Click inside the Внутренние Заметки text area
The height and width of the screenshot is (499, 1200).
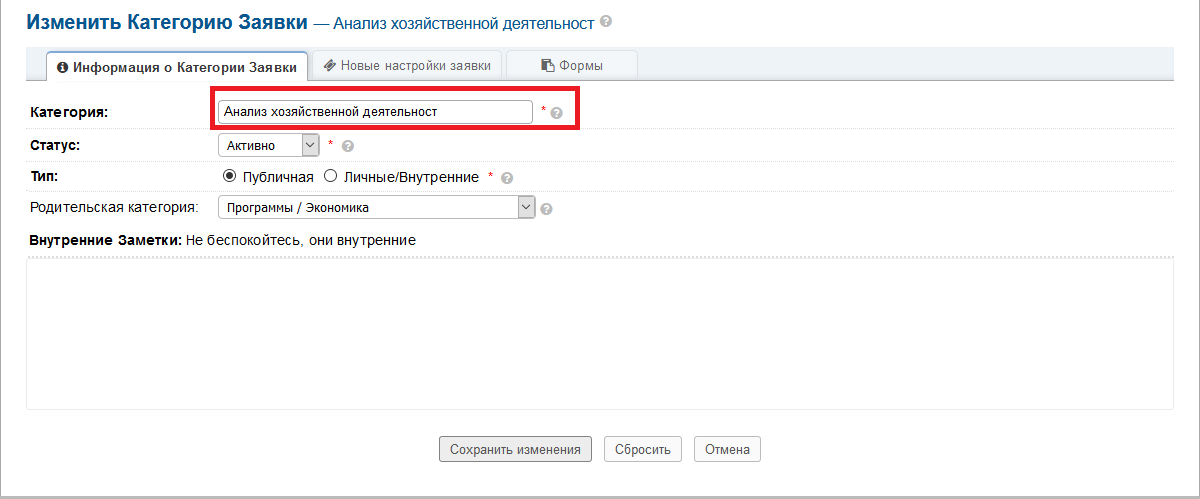599,333
